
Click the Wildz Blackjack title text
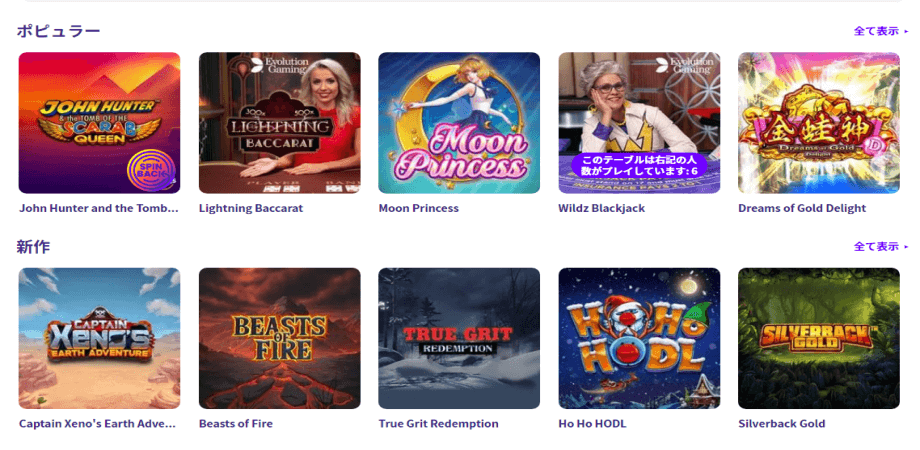pos(601,208)
